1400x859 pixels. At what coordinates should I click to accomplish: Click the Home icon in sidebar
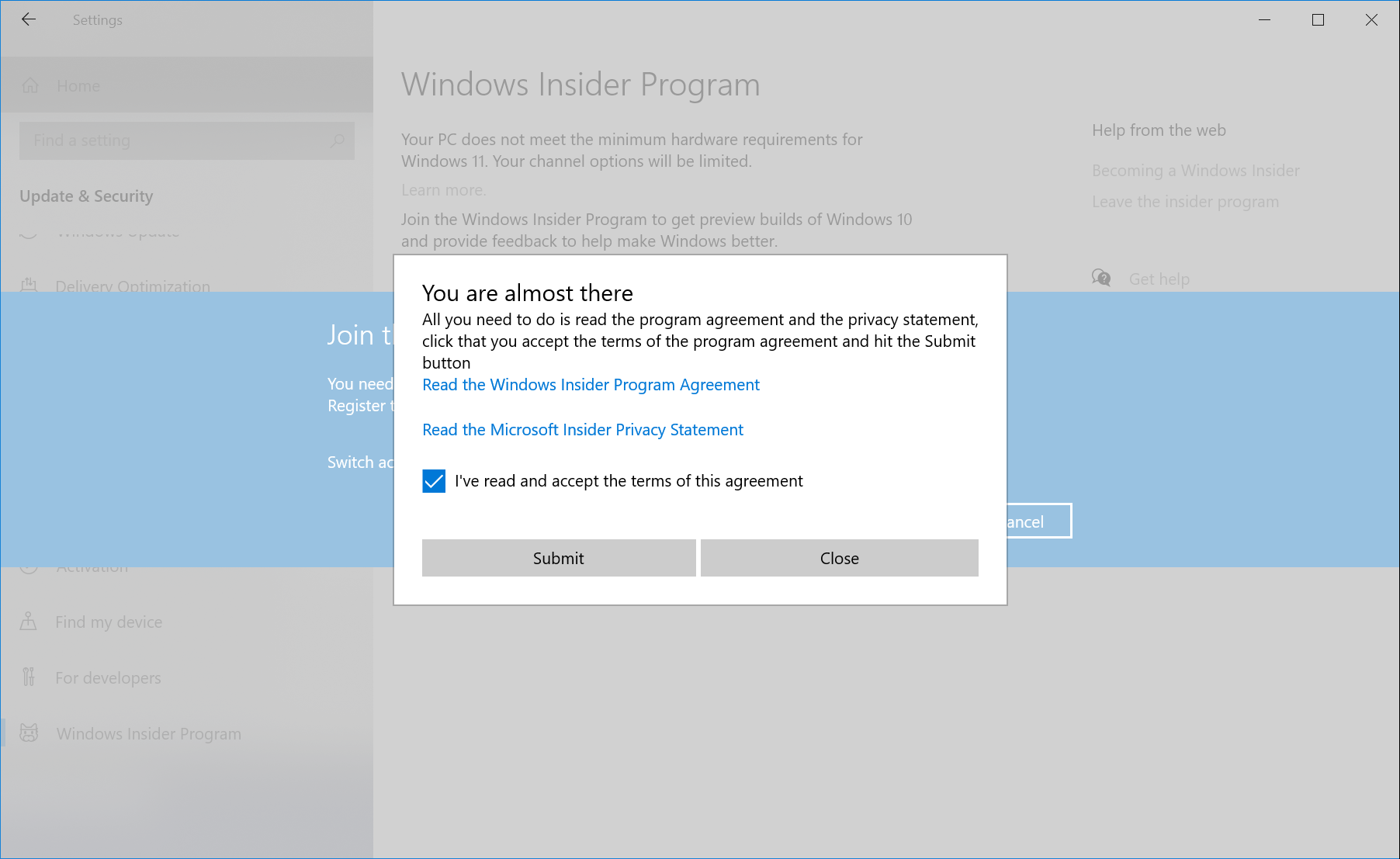[x=30, y=86]
